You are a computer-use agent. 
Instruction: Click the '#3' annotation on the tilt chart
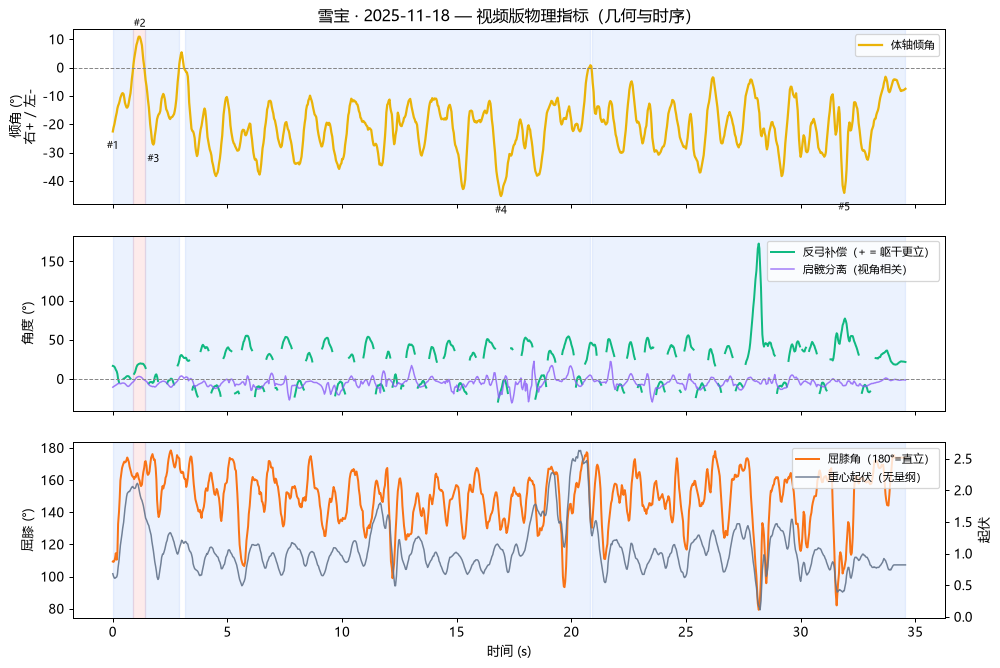pyautogui.click(x=153, y=158)
